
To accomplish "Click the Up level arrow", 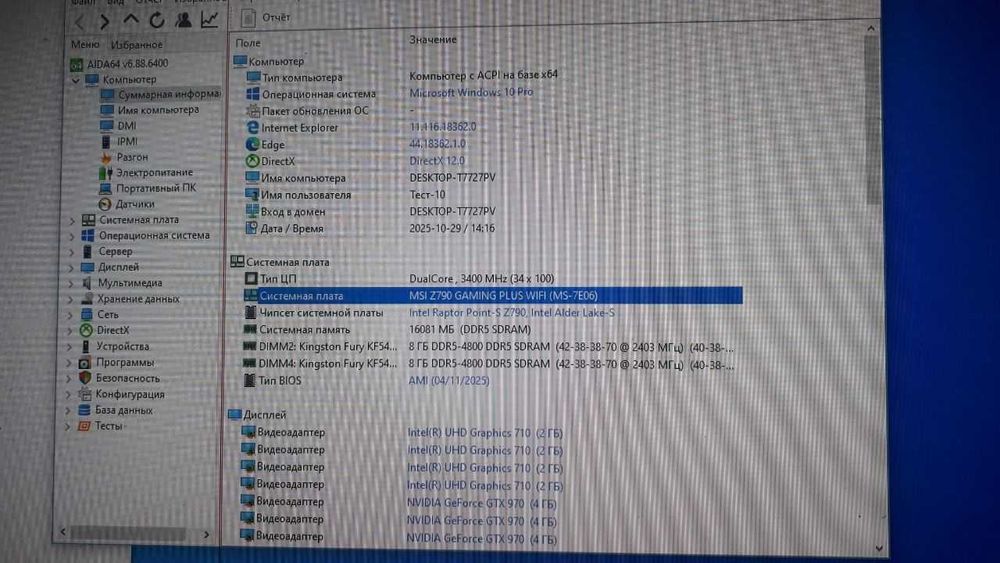I will [131, 20].
